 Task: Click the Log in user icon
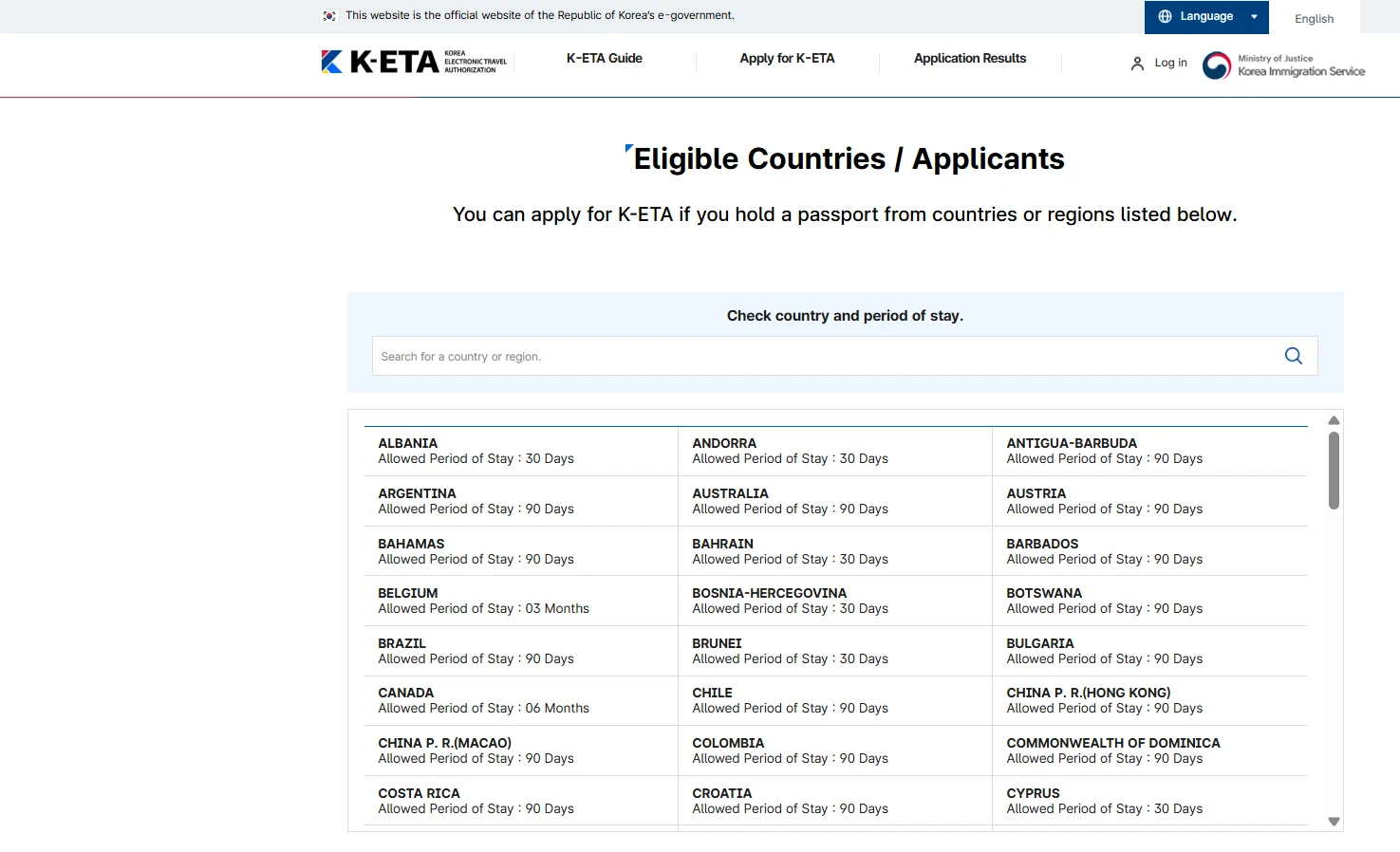pyautogui.click(x=1137, y=64)
